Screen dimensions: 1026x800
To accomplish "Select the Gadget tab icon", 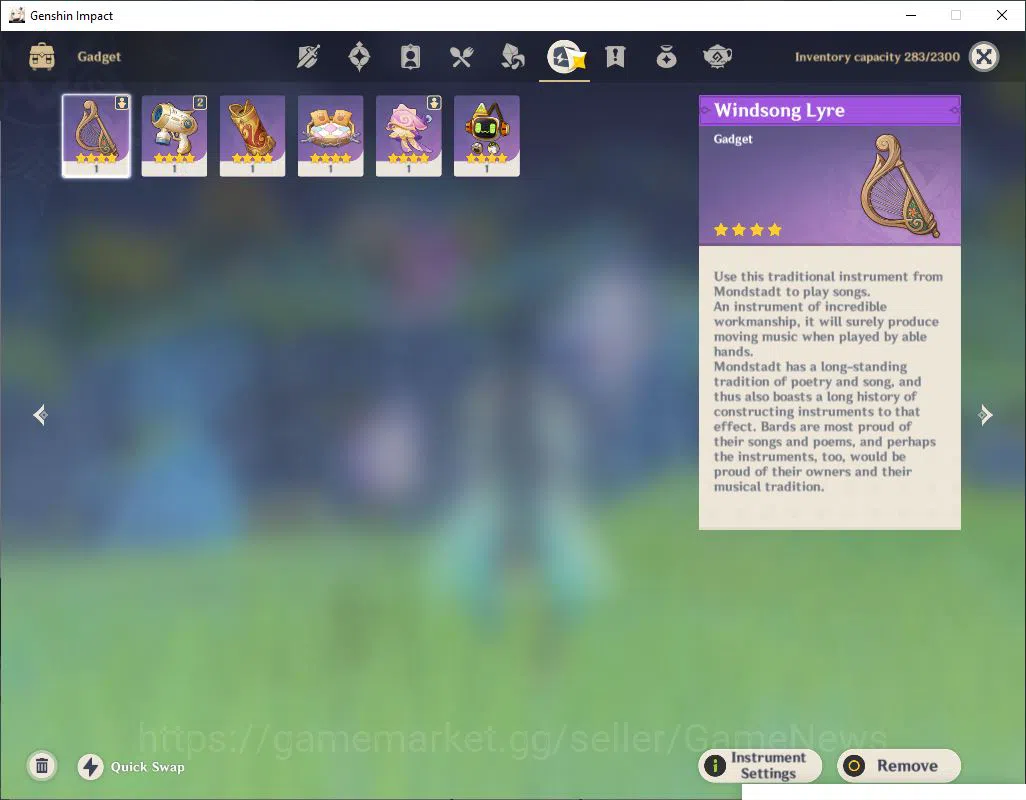I will click(565, 58).
